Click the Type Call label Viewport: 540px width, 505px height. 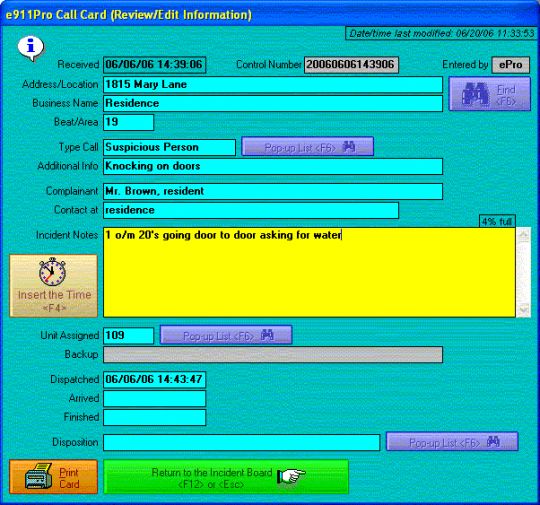(79, 147)
